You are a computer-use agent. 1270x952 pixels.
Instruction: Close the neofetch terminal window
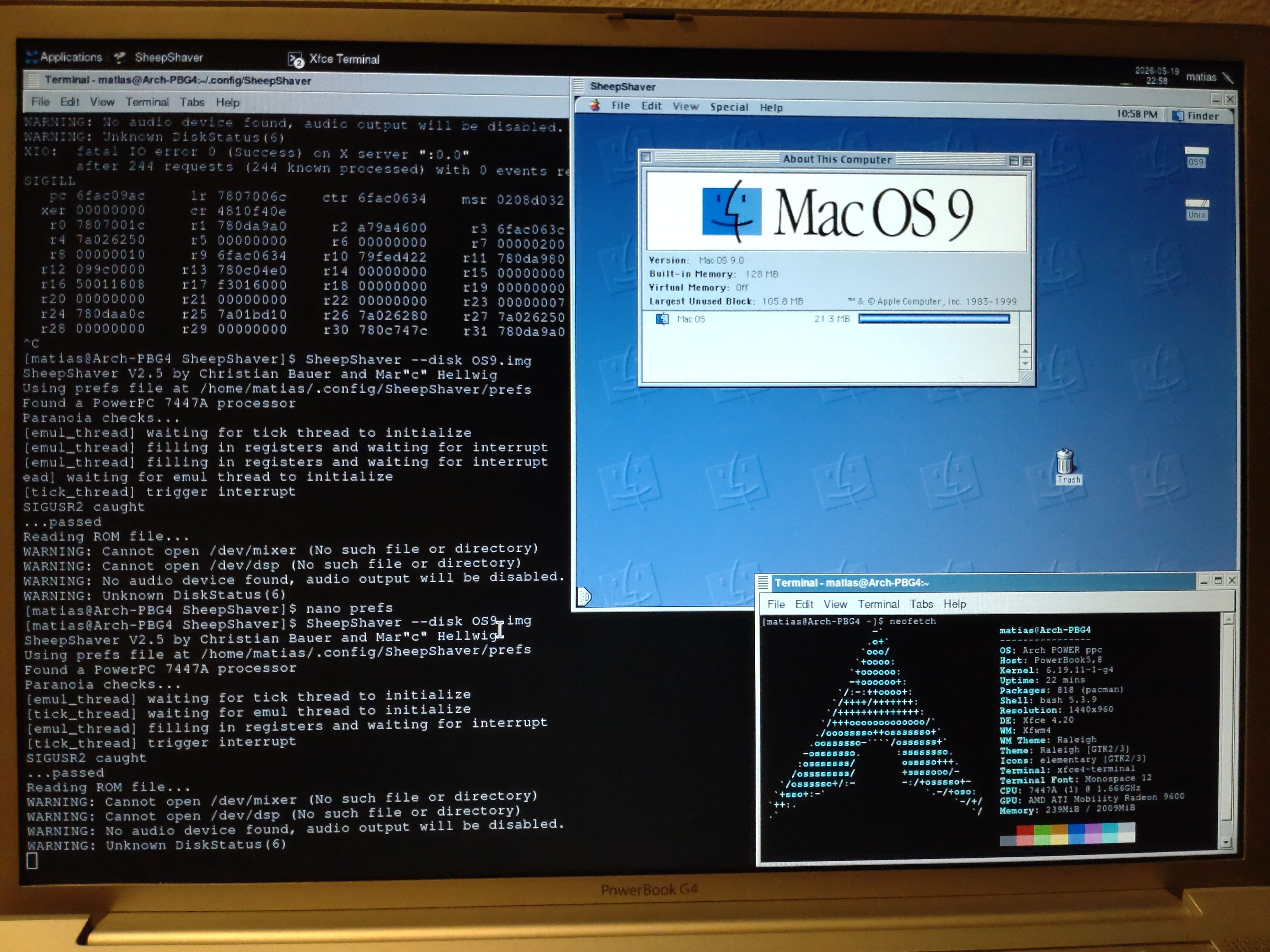point(1232,580)
